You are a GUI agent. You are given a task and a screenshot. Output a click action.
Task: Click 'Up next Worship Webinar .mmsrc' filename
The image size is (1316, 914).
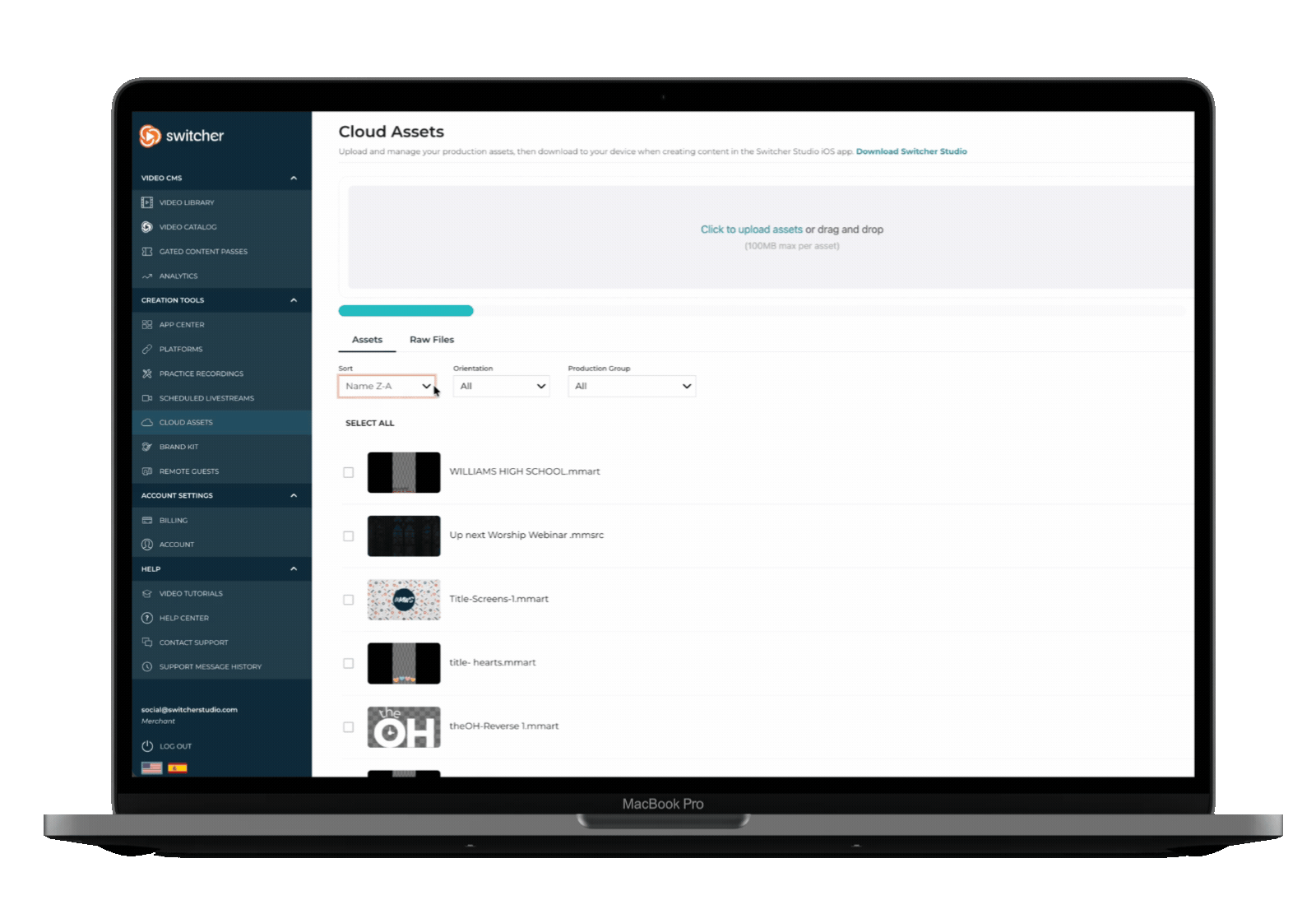pos(526,536)
